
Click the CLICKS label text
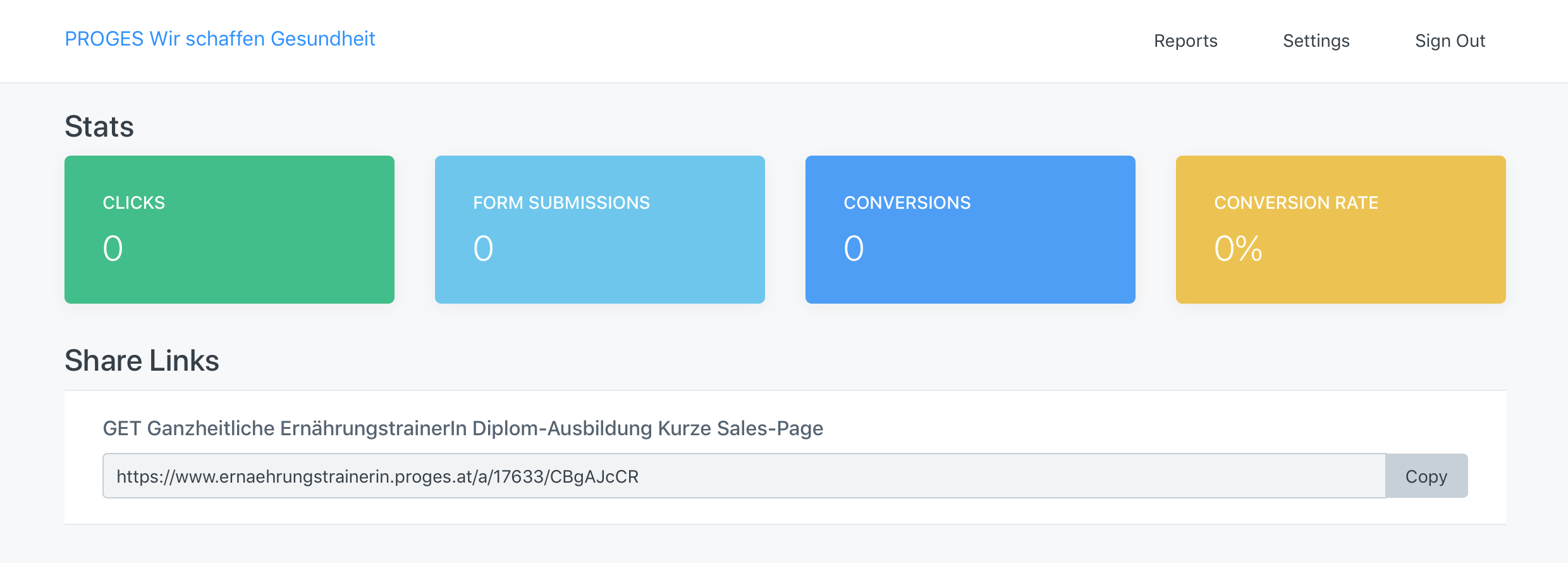point(134,202)
